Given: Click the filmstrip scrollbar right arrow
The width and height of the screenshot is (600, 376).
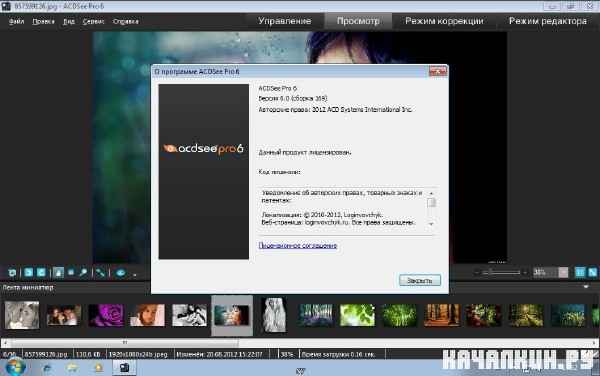Looking at the screenshot, I should pos(595,342).
